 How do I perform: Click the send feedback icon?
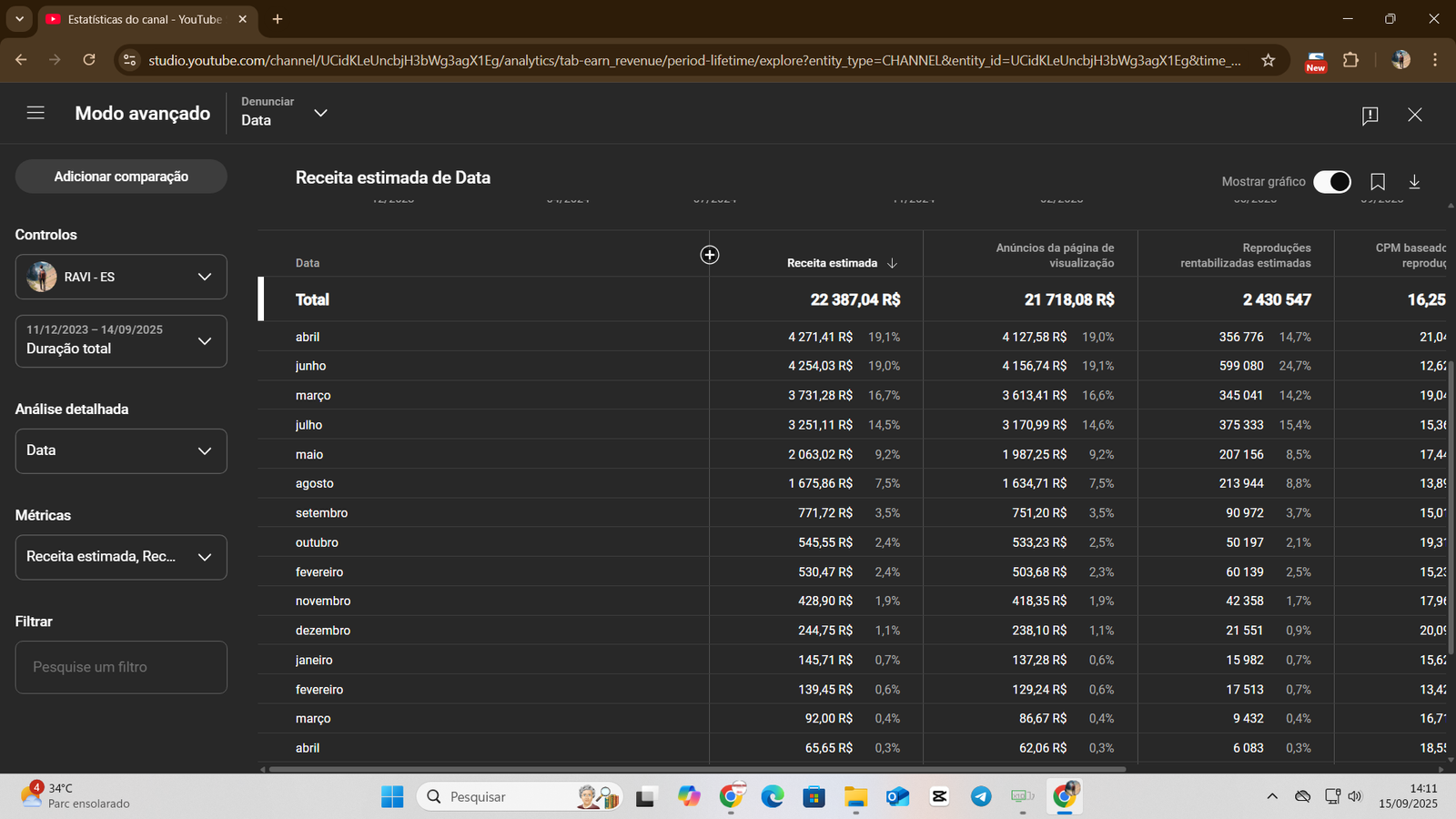pos(1370,115)
